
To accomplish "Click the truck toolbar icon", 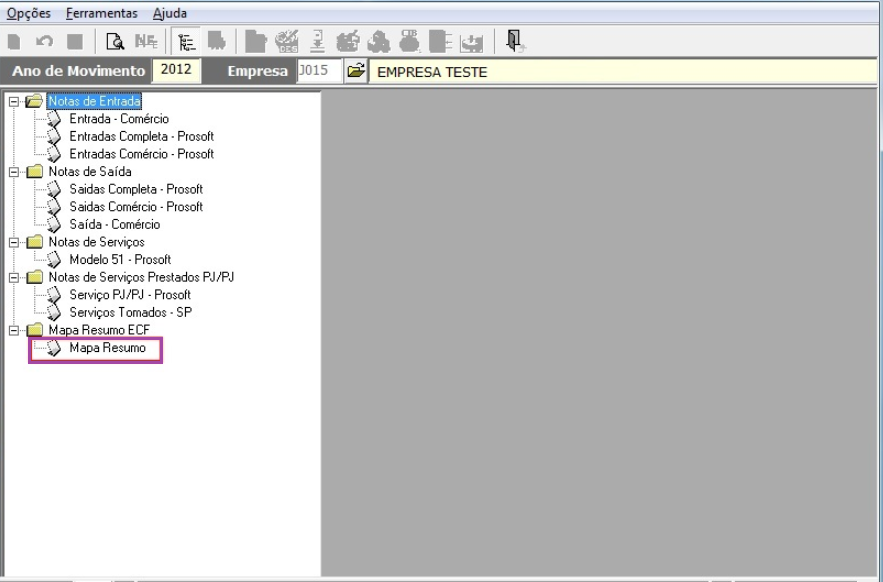I will click(212, 41).
